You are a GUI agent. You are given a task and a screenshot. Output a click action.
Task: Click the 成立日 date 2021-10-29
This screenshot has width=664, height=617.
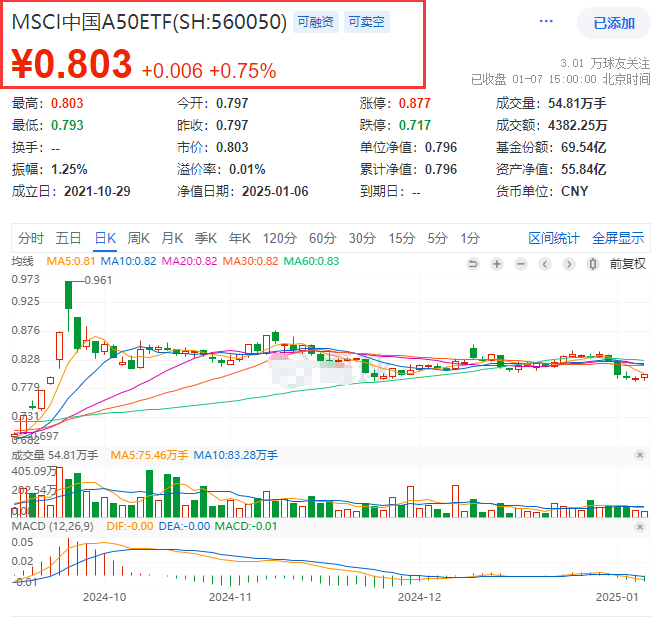(97, 191)
